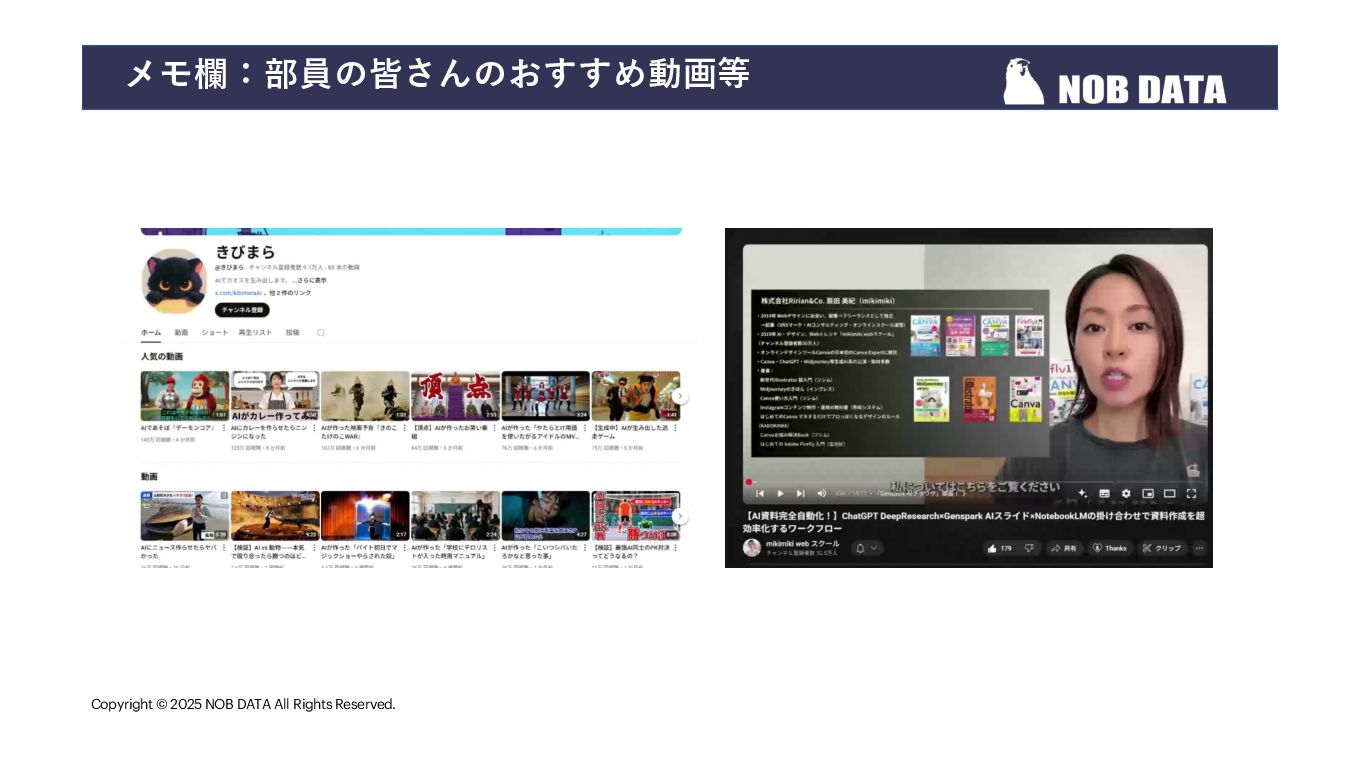The image size is (1361, 765).
Task: Open the AIがカレー作ってみた video thumbnail
Action: 275,396
